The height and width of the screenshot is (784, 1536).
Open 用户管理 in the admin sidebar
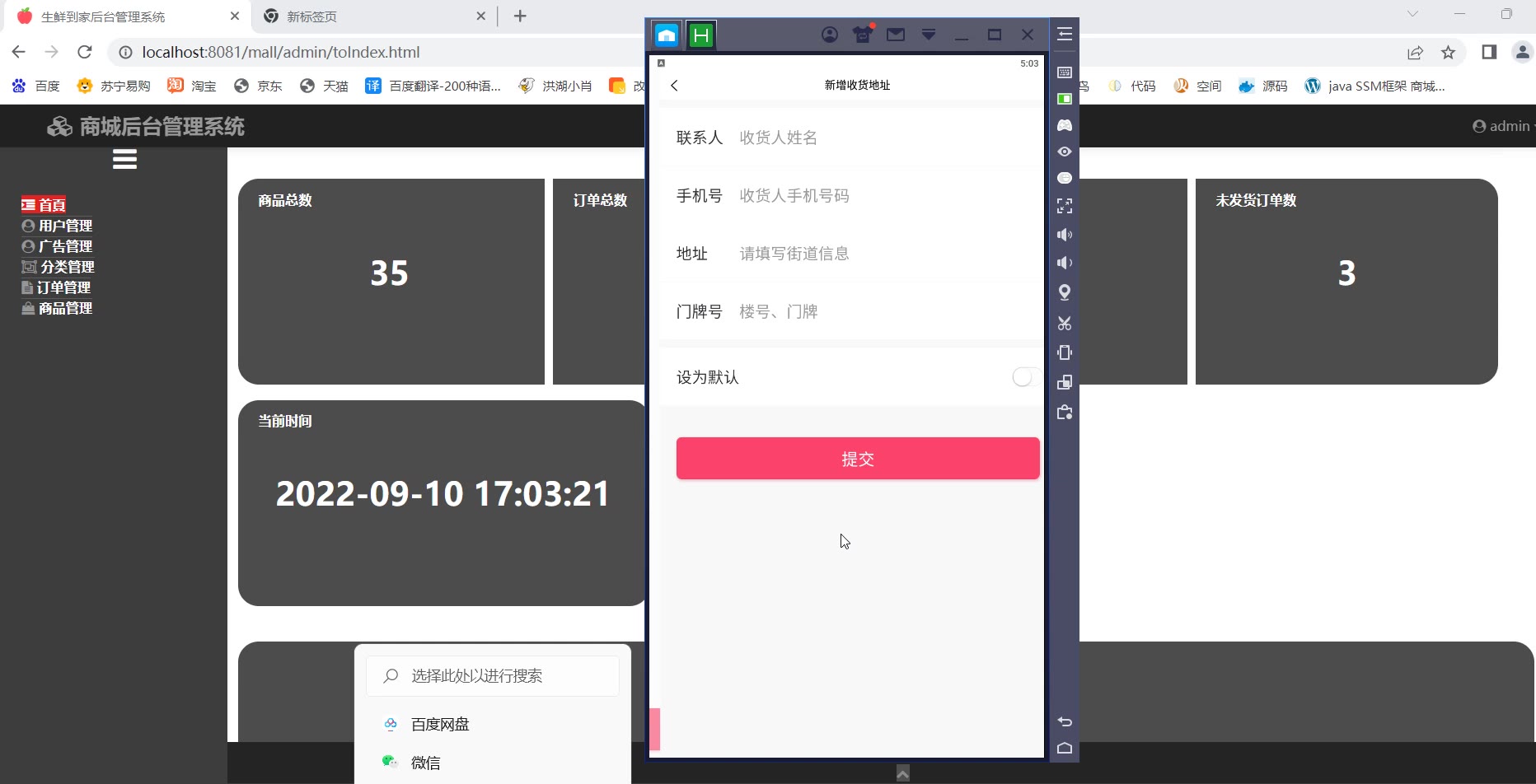click(x=57, y=226)
